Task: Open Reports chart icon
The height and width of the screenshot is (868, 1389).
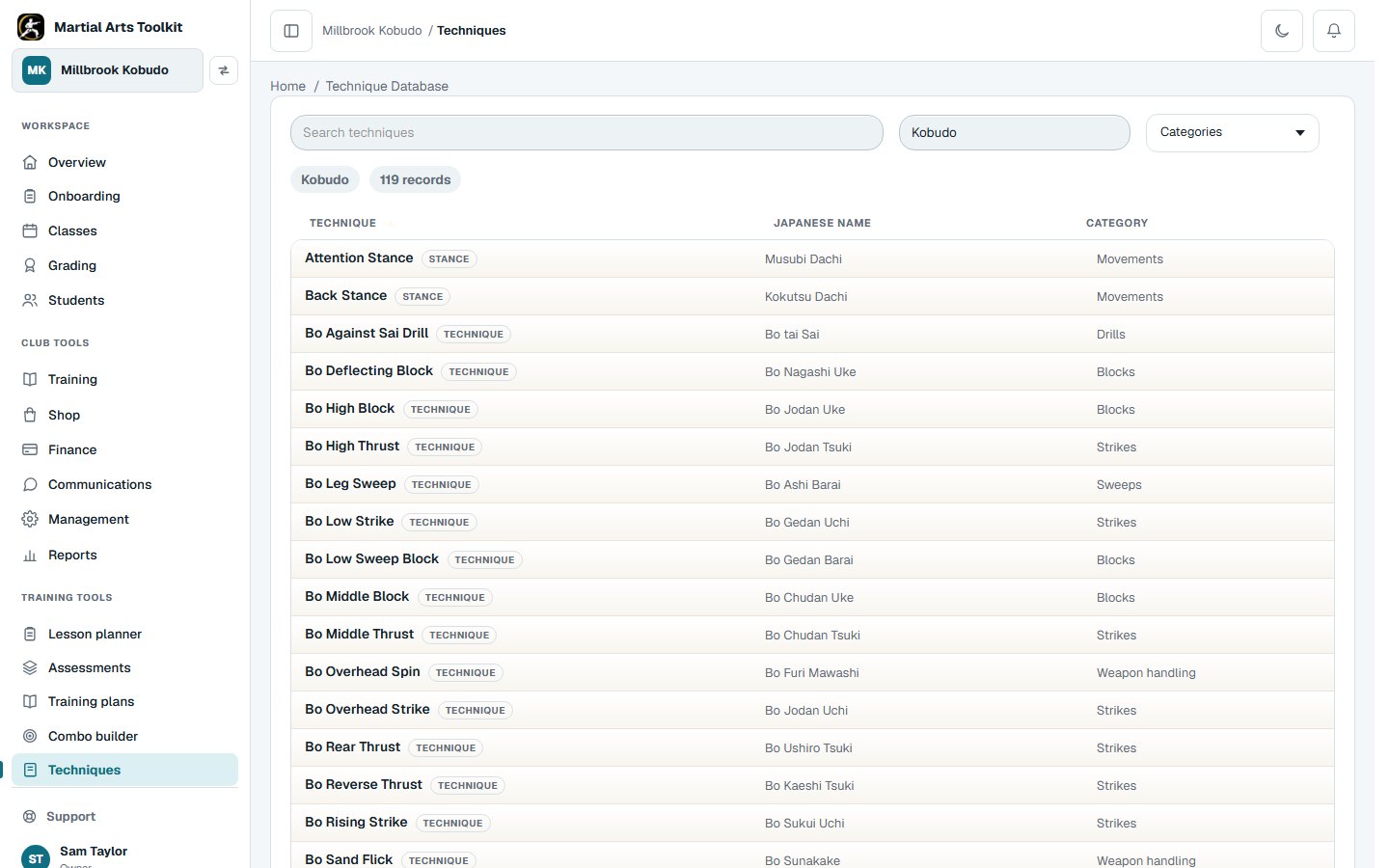Action: [30, 555]
